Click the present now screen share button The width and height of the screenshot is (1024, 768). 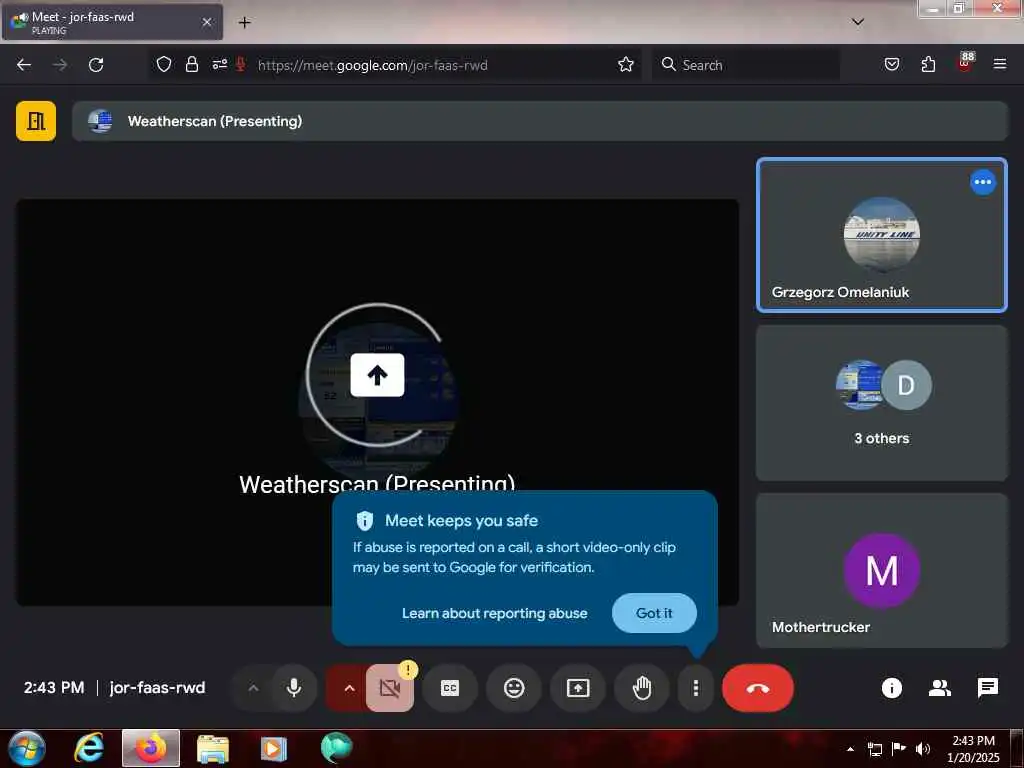click(578, 688)
